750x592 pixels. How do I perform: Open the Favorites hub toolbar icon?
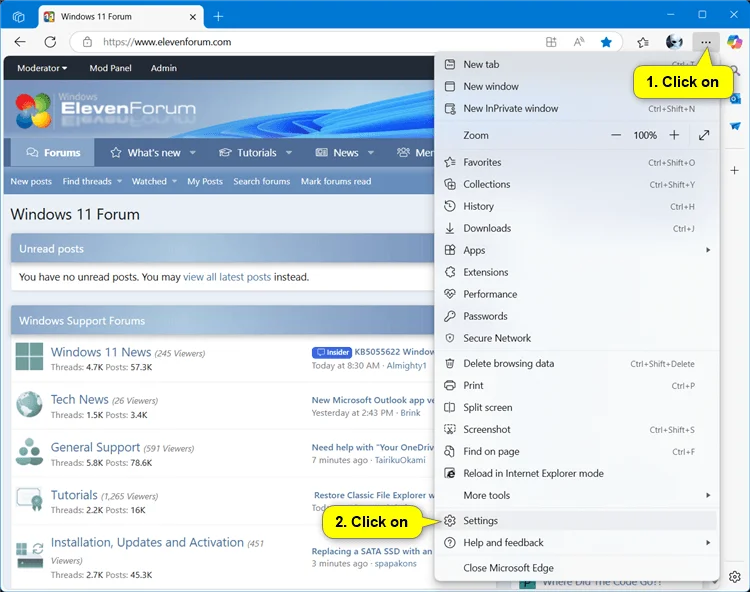pyautogui.click(x=643, y=42)
